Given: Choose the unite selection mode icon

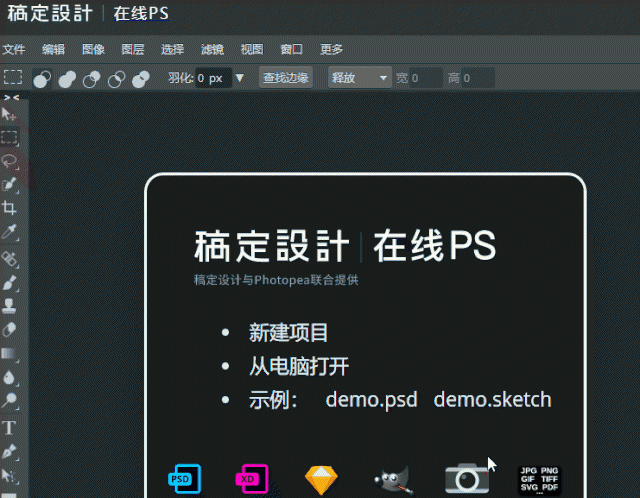Looking at the screenshot, I should point(67,78).
